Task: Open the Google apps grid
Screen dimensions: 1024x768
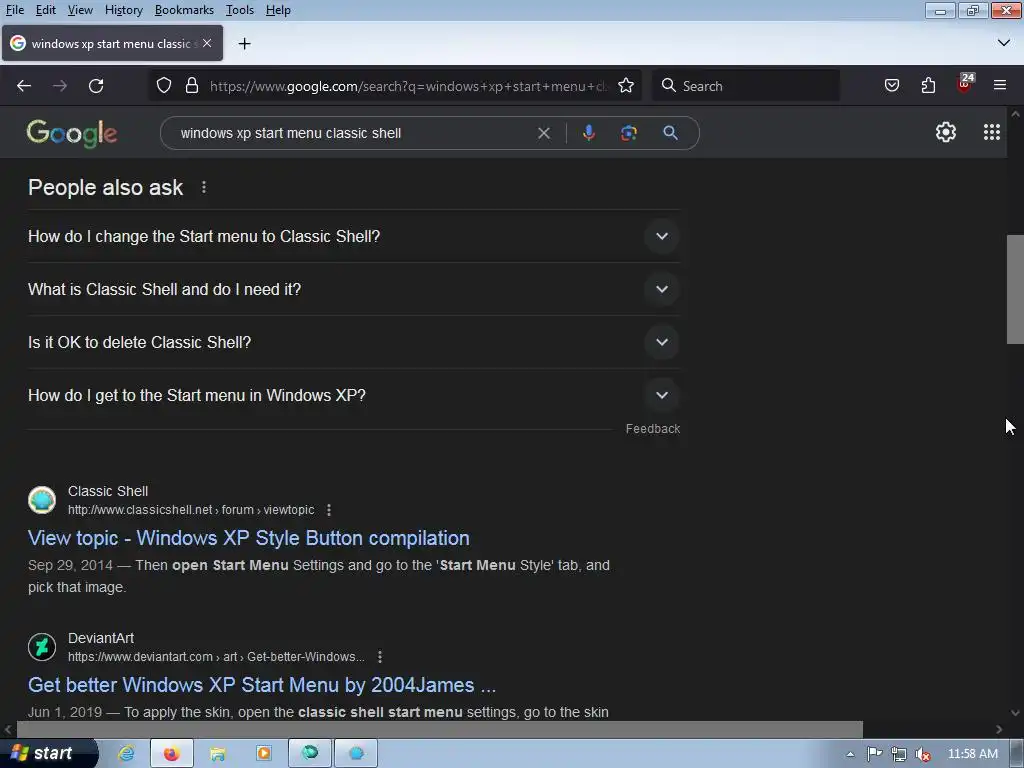Action: pos(991,133)
